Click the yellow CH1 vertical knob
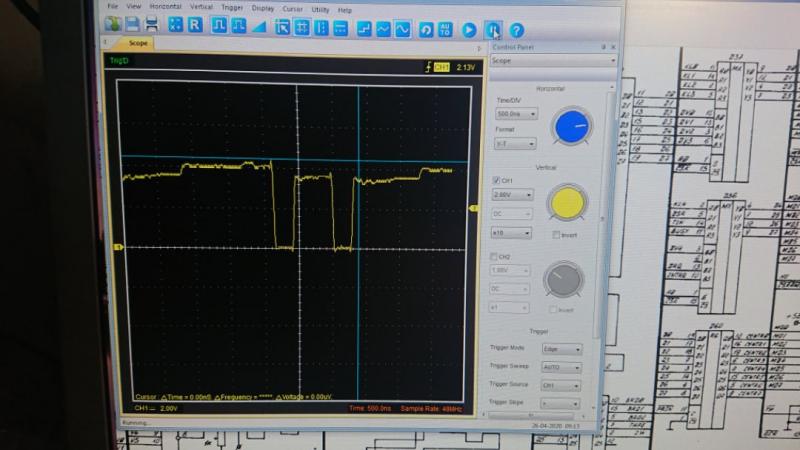The image size is (800, 450). pyautogui.click(x=567, y=202)
